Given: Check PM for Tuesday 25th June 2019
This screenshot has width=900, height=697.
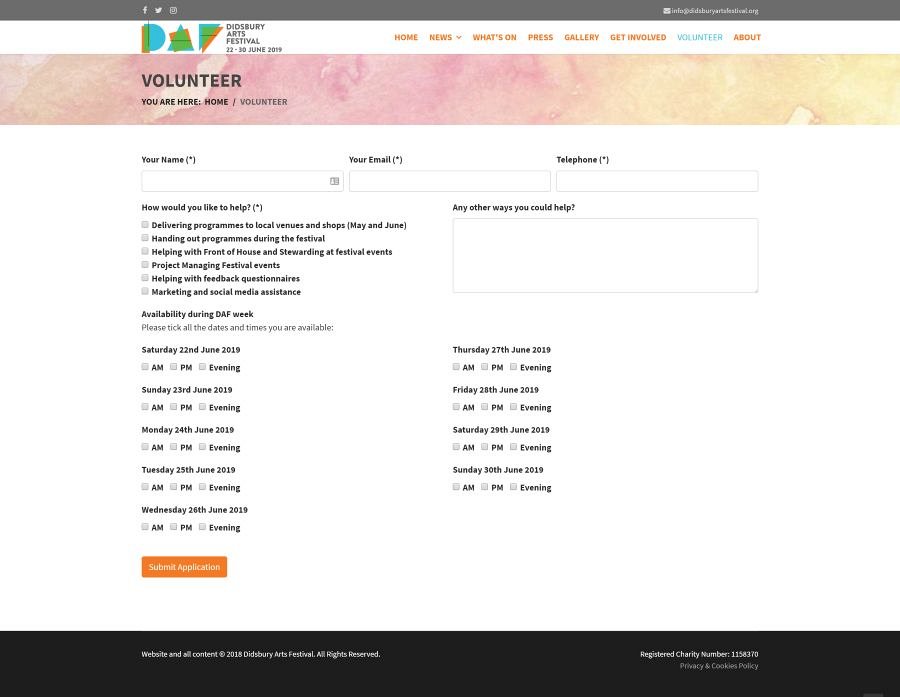Looking at the screenshot, I should click(173, 487).
